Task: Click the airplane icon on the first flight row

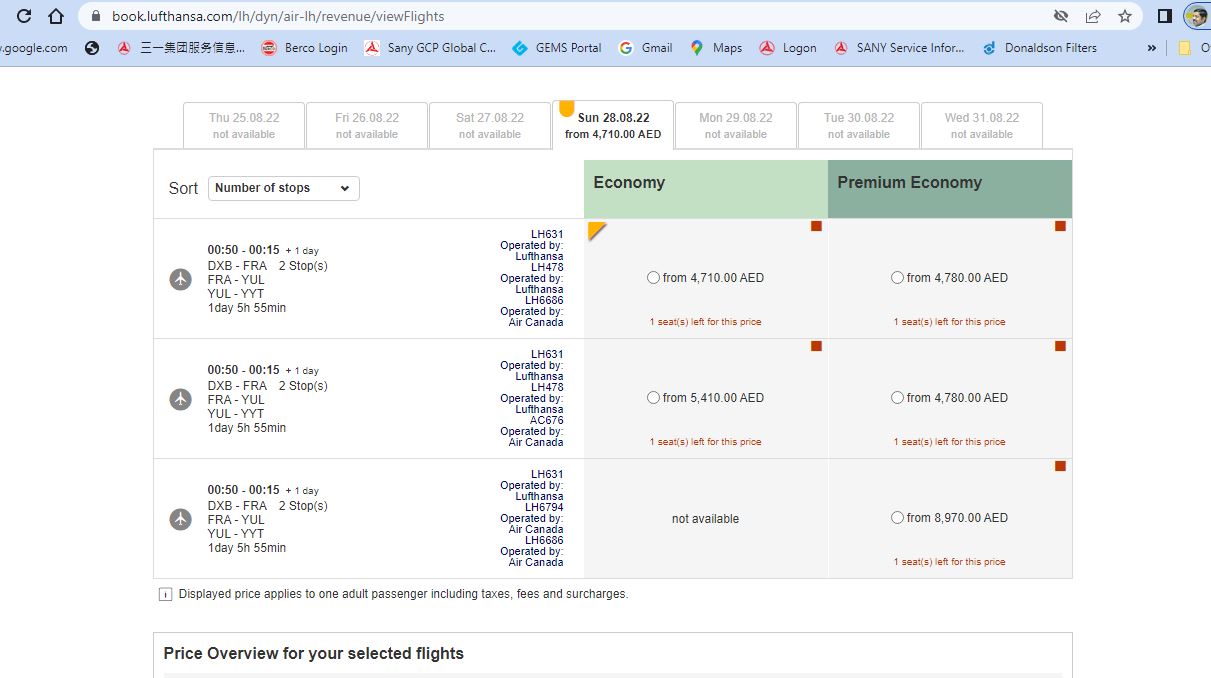Action: click(x=180, y=279)
